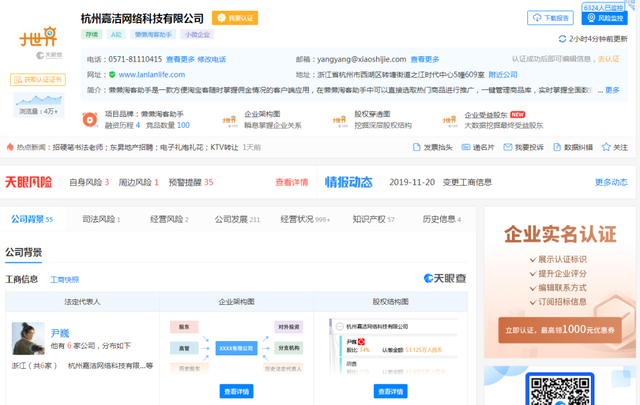Viewport: 640px width, 405px height.
Task: Click the 发票抬头 icon
Action: pos(417,147)
